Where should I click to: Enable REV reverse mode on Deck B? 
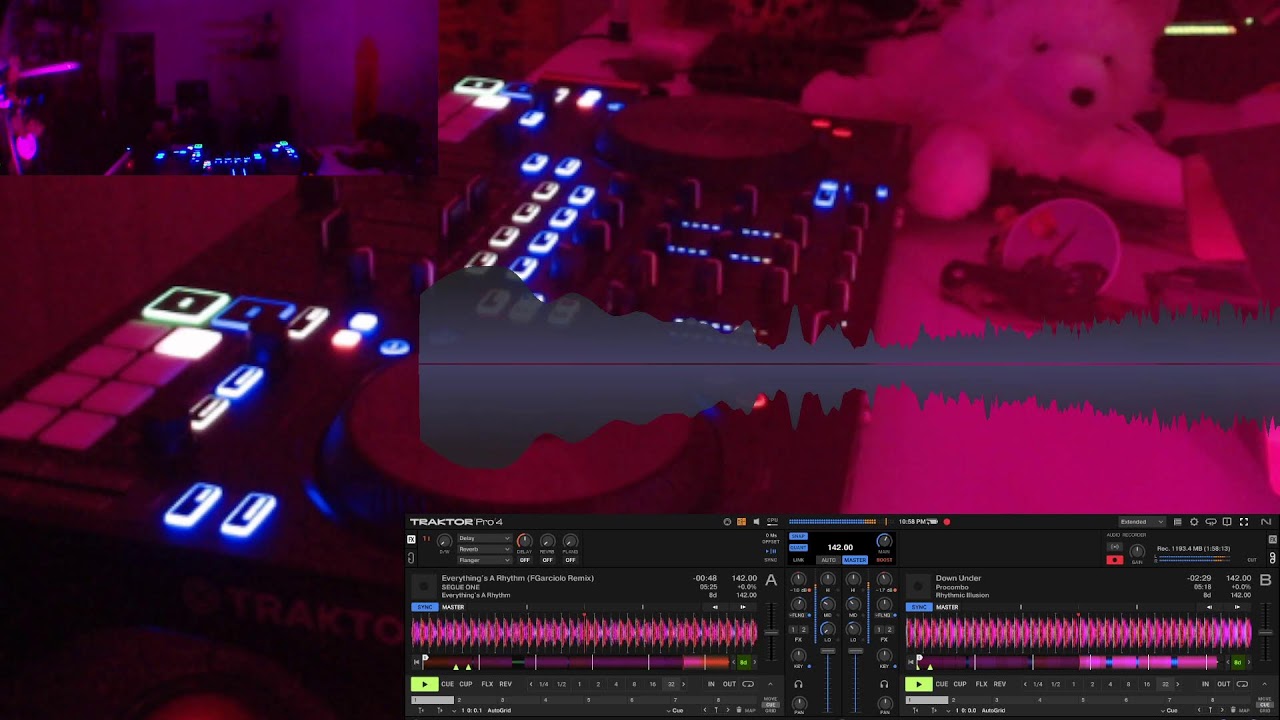click(1000, 684)
